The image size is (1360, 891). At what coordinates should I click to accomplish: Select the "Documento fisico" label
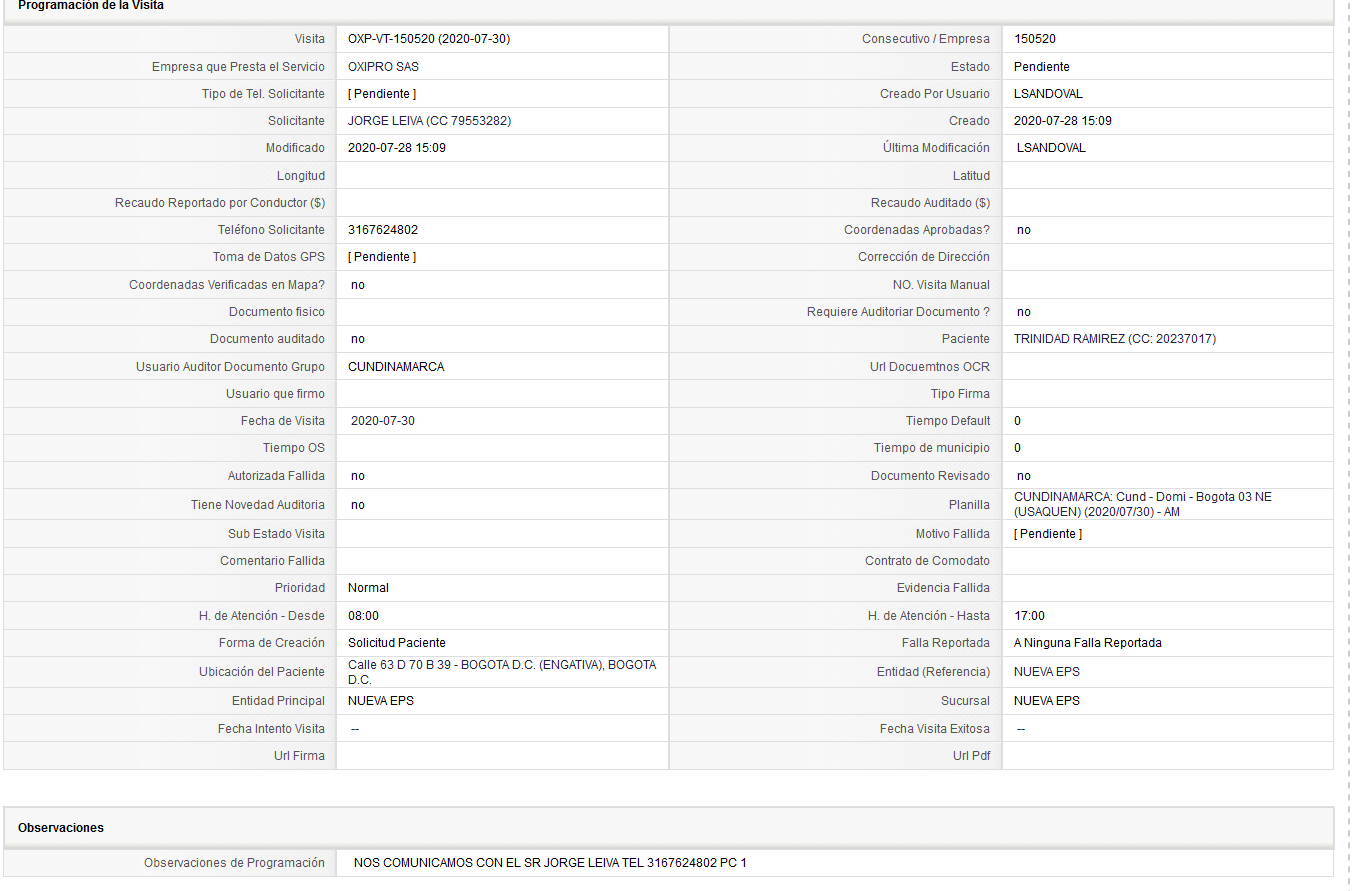coord(277,312)
